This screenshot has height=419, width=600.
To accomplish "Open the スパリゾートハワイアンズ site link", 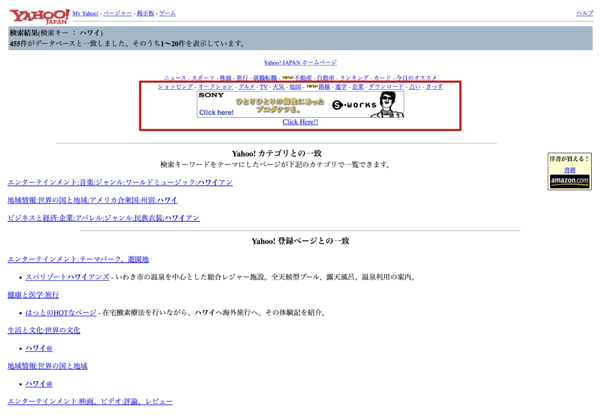I will (67, 277).
